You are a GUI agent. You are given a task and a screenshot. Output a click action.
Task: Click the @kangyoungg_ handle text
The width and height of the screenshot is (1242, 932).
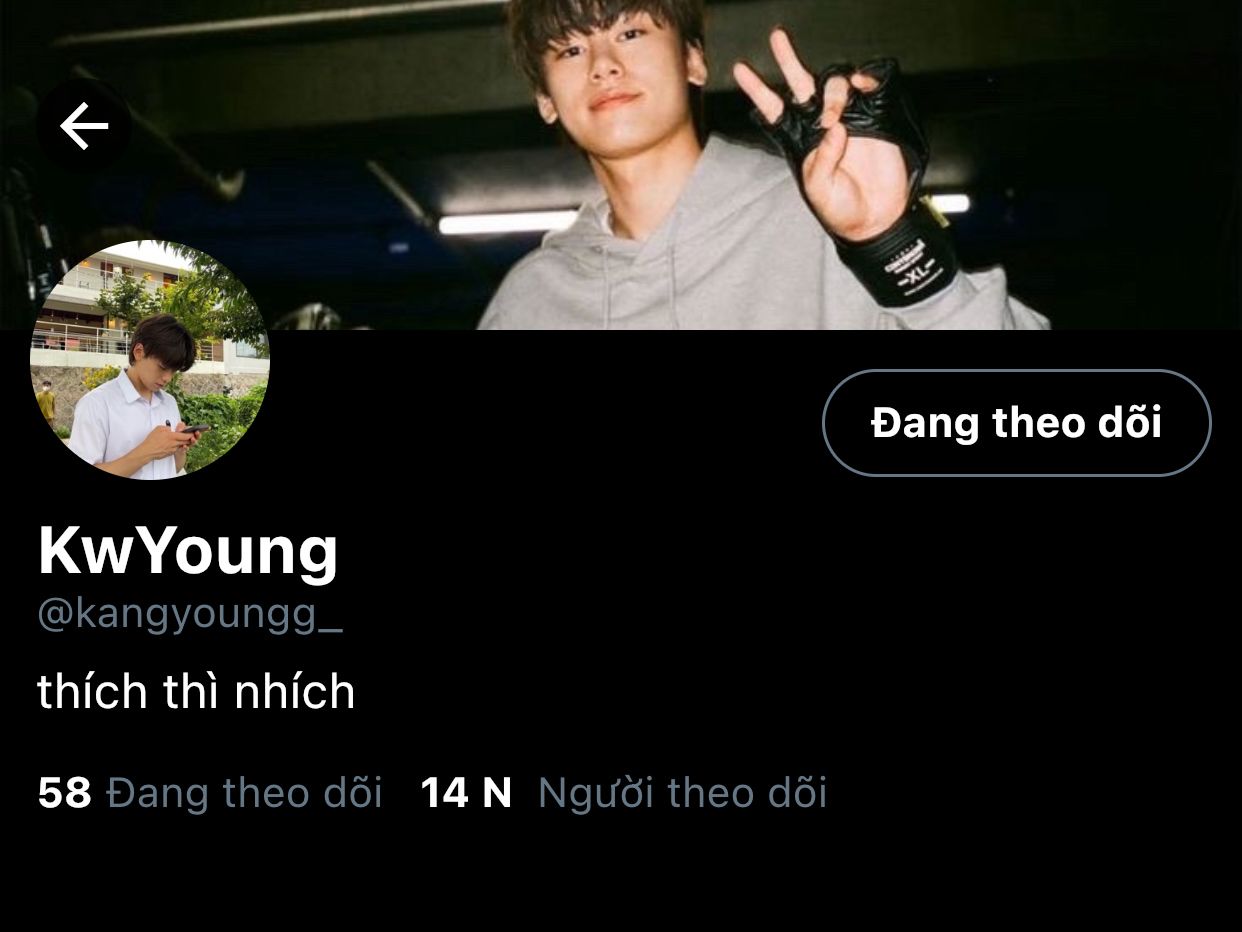coord(190,615)
